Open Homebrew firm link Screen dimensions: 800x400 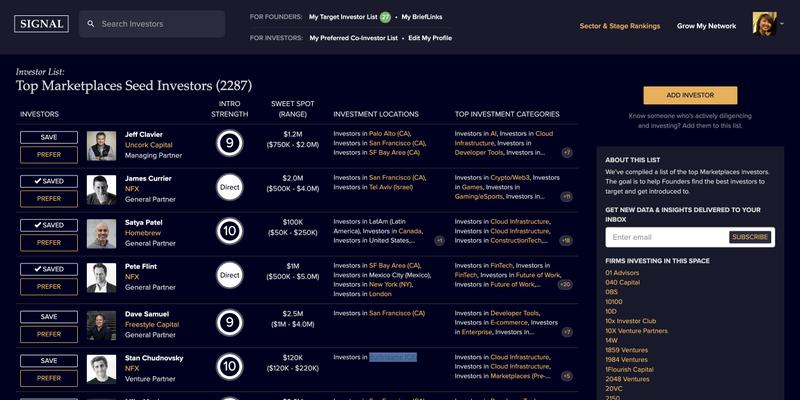coord(142,233)
